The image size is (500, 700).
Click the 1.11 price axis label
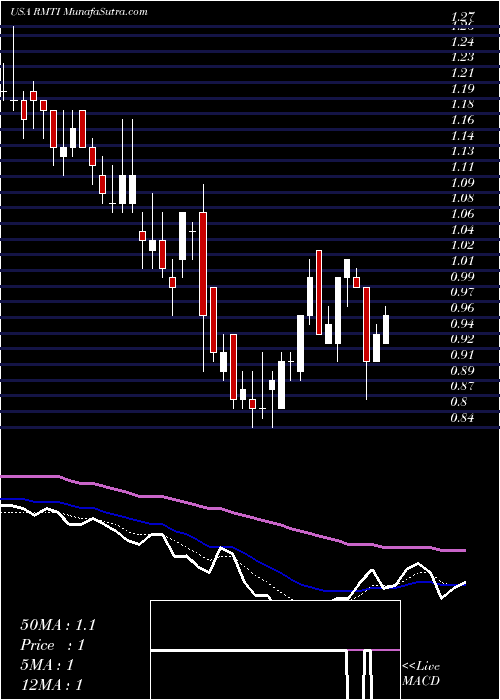(x=462, y=167)
